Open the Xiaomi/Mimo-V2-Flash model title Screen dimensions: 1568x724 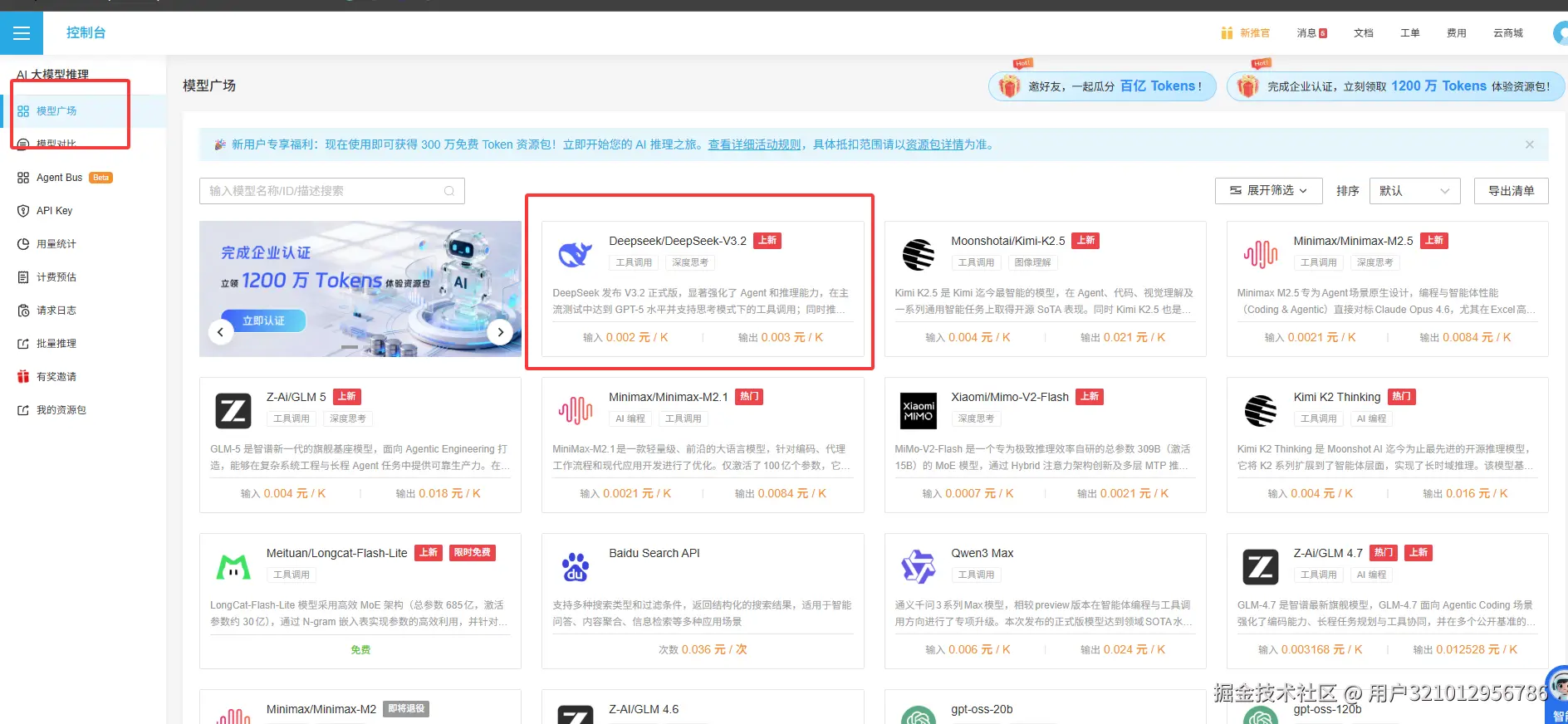(x=1009, y=397)
